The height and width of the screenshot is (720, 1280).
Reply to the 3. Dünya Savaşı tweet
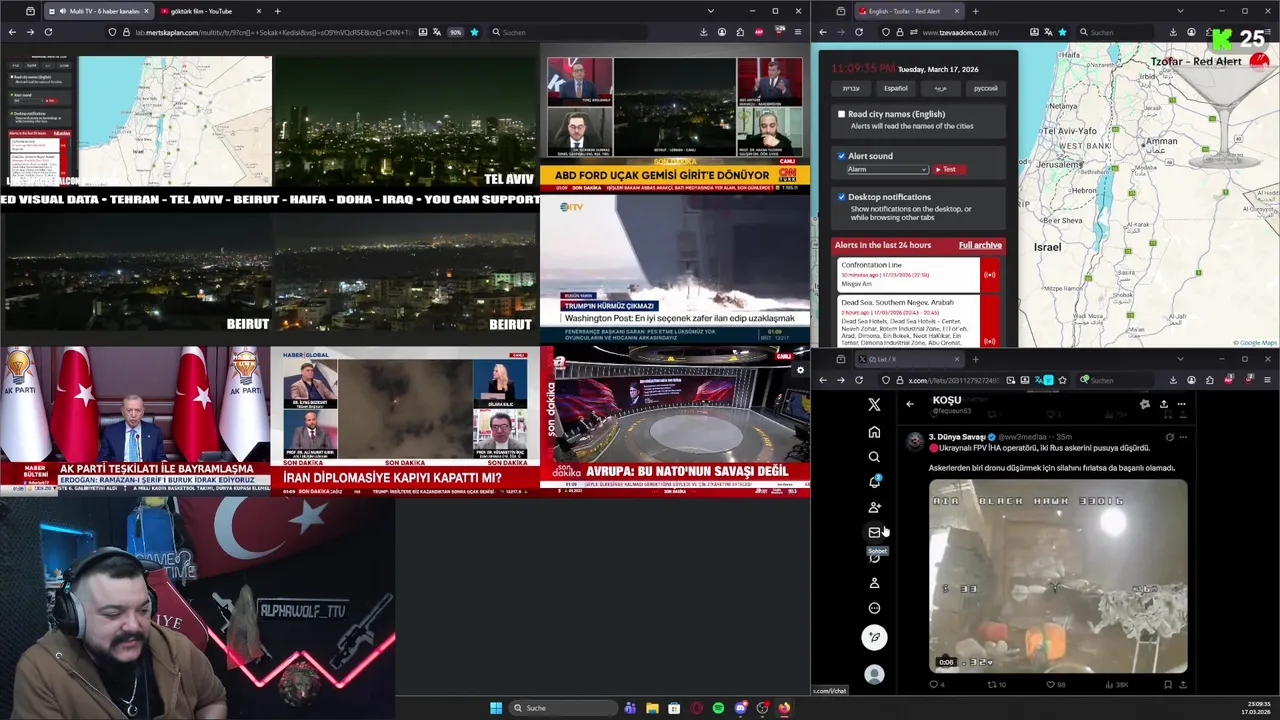[936, 685]
